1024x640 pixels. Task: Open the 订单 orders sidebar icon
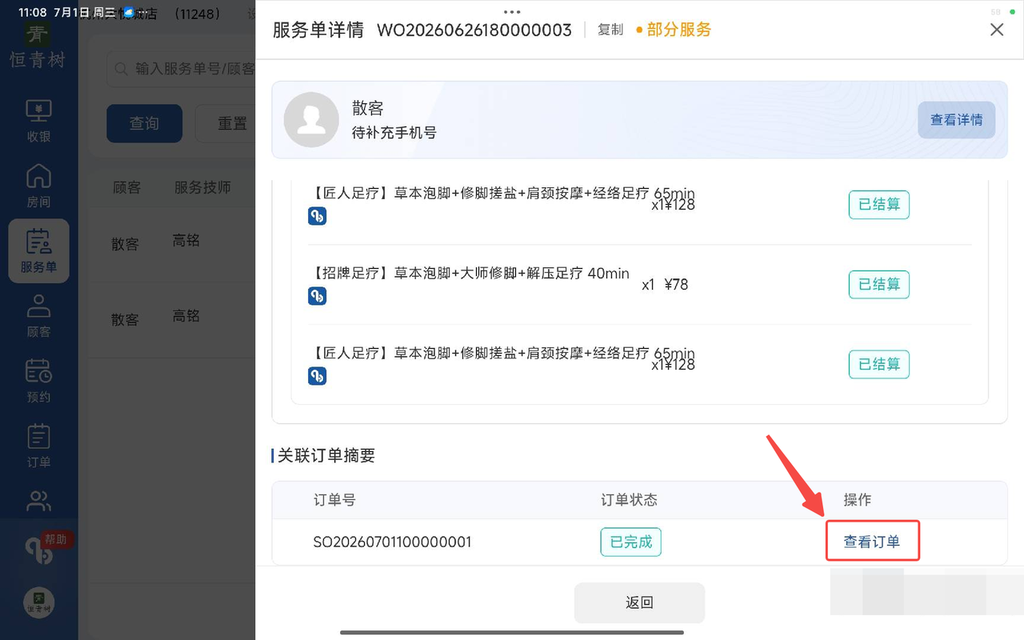tap(39, 446)
